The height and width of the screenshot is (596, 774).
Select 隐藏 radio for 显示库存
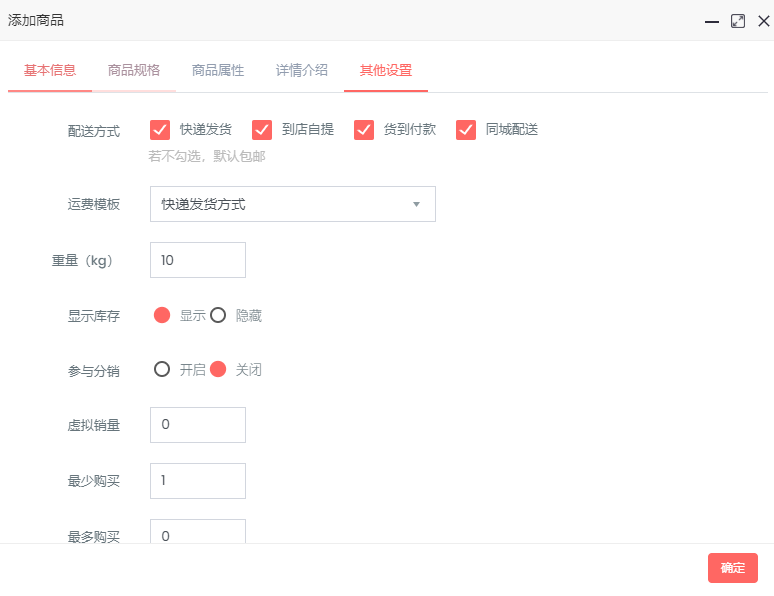(x=218, y=316)
